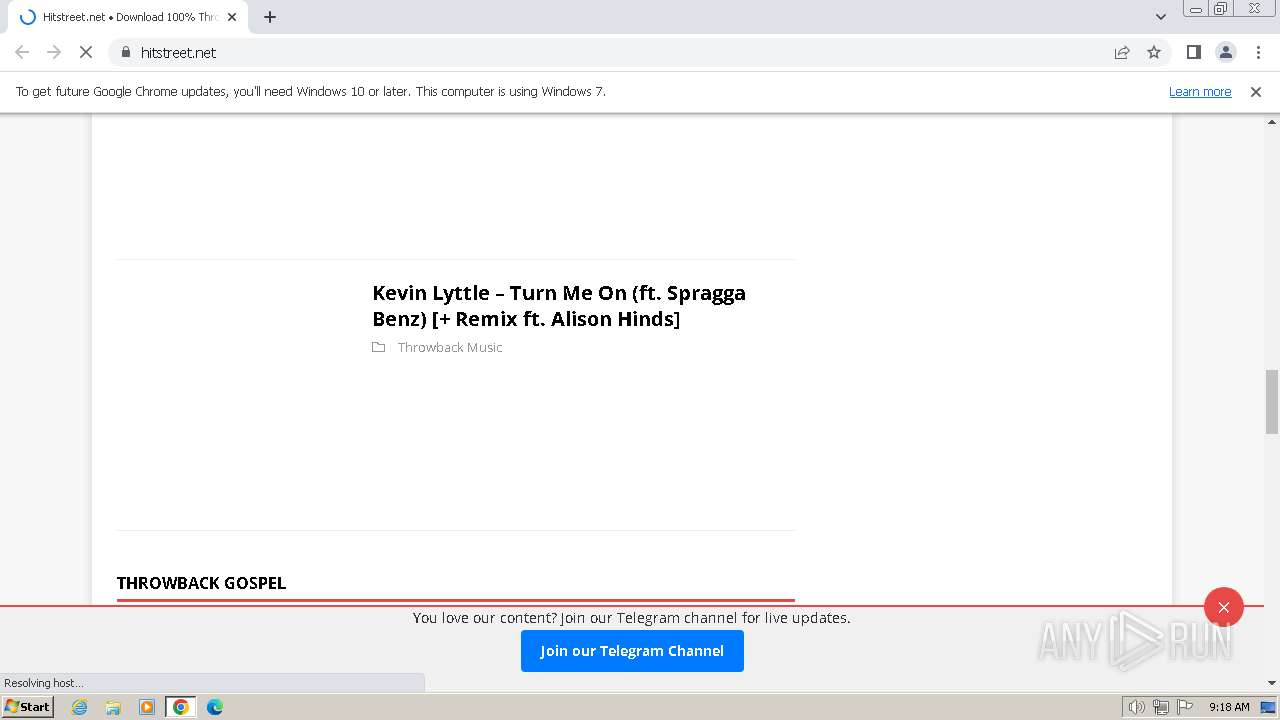
Task: Open the Kevin Lyttle Turn Me On article
Action: [x=559, y=306]
